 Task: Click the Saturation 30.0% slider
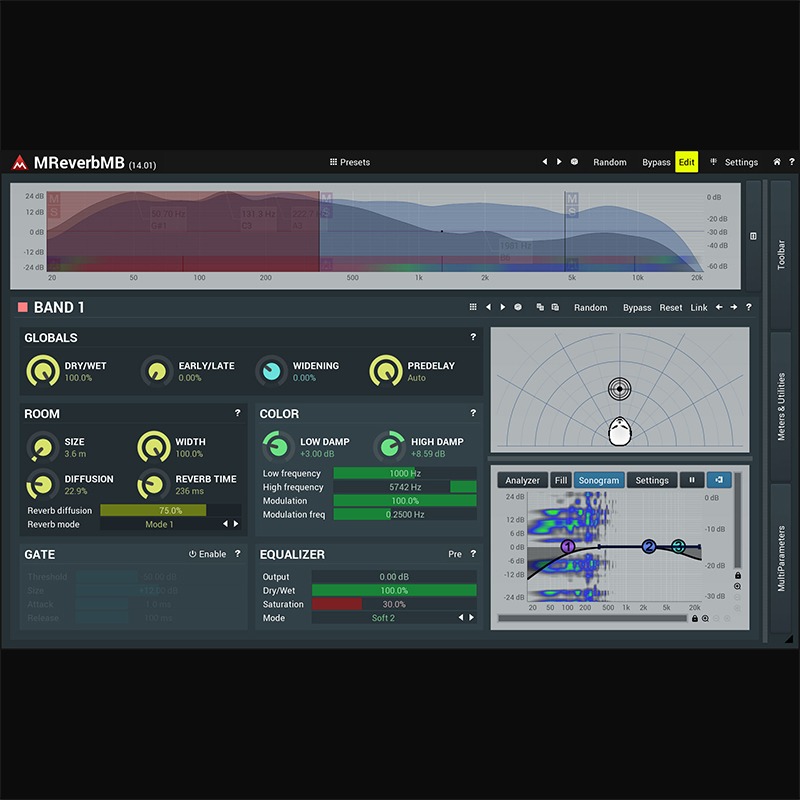(394, 604)
